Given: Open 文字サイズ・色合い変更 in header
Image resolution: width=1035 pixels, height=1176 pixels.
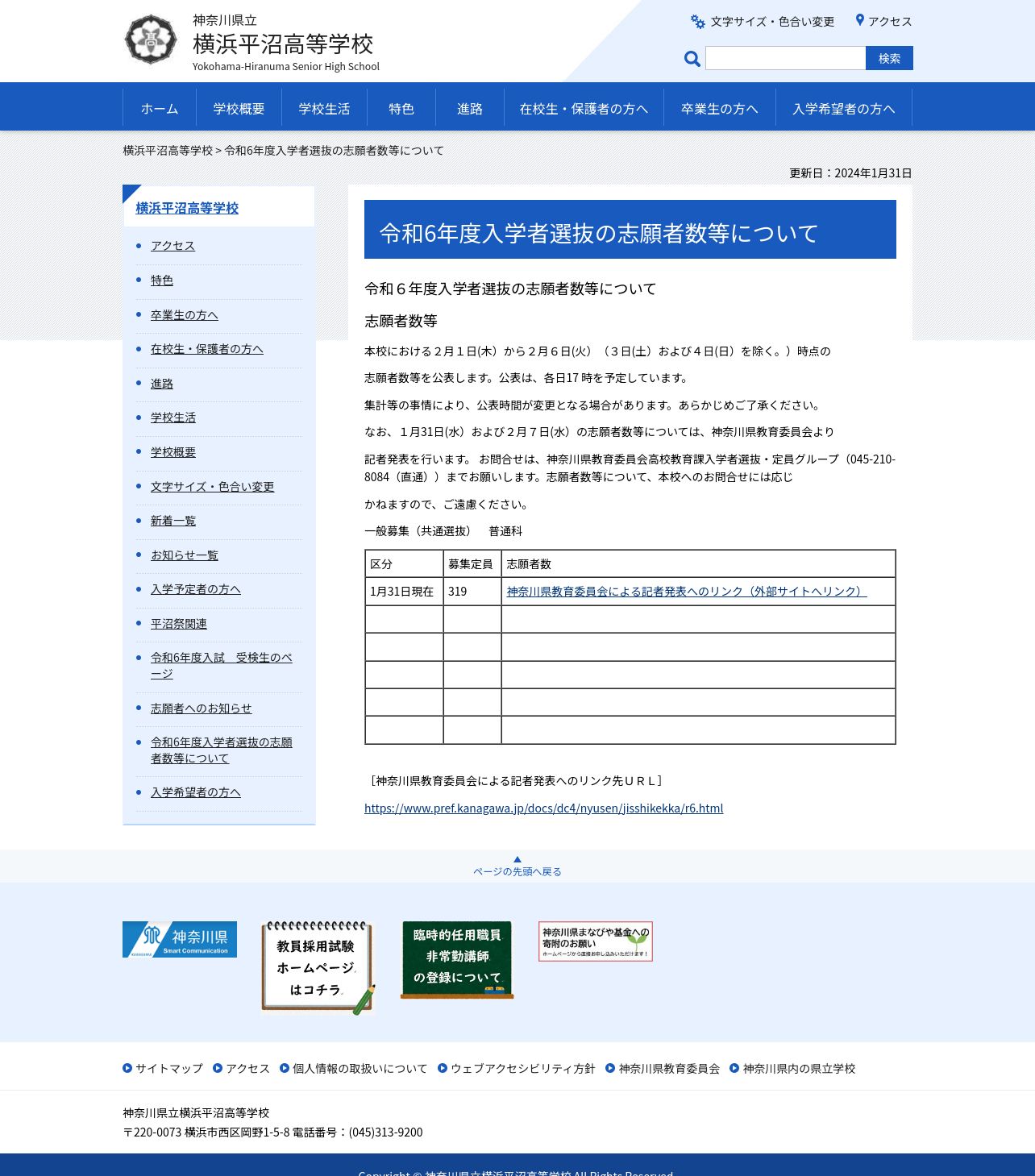Looking at the screenshot, I should [772, 22].
